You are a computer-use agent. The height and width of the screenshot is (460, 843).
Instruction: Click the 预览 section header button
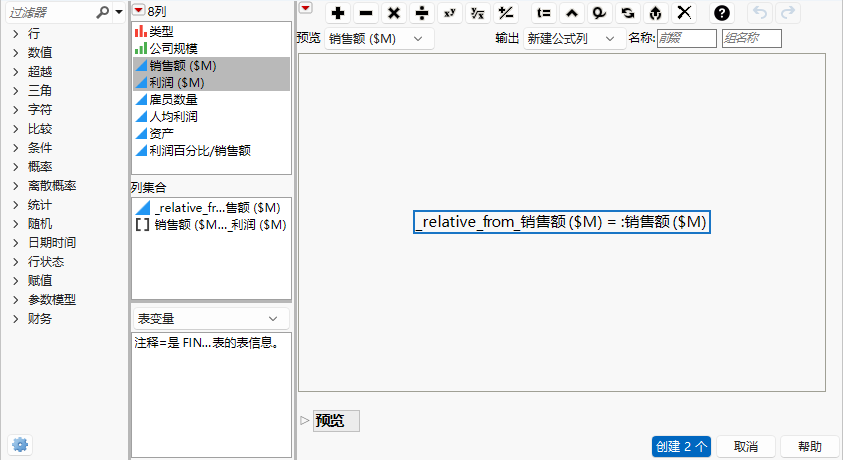coord(336,421)
